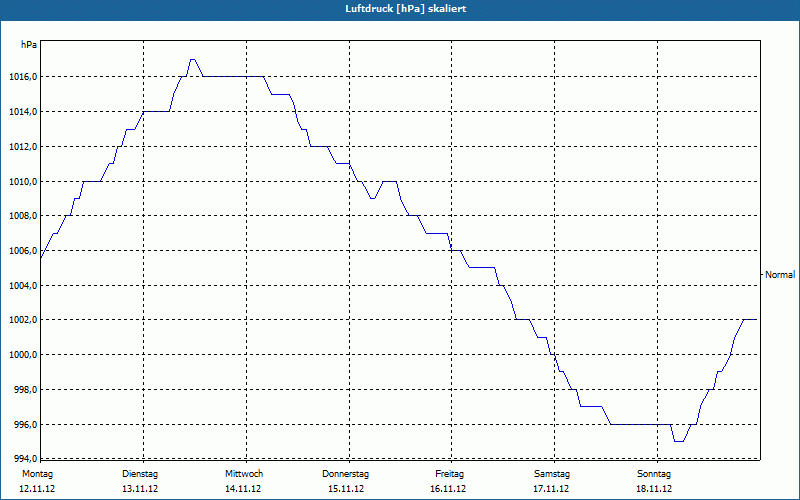Click the Montag day label

click(x=37, y=474)
